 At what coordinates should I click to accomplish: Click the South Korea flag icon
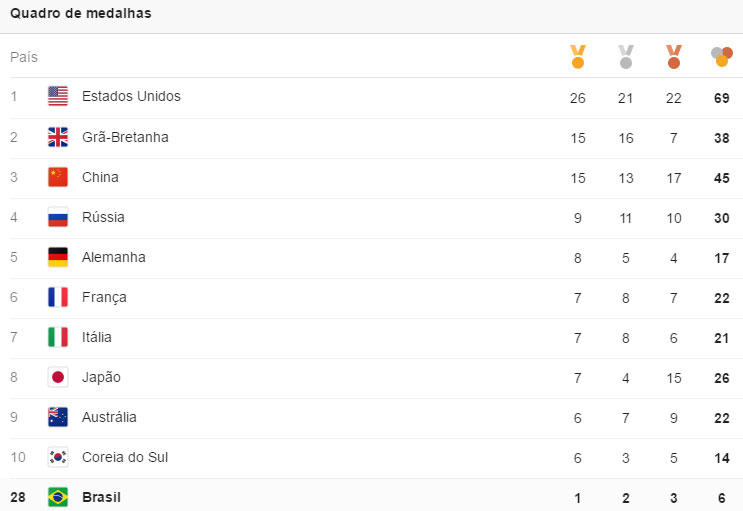tap(58, 457)
